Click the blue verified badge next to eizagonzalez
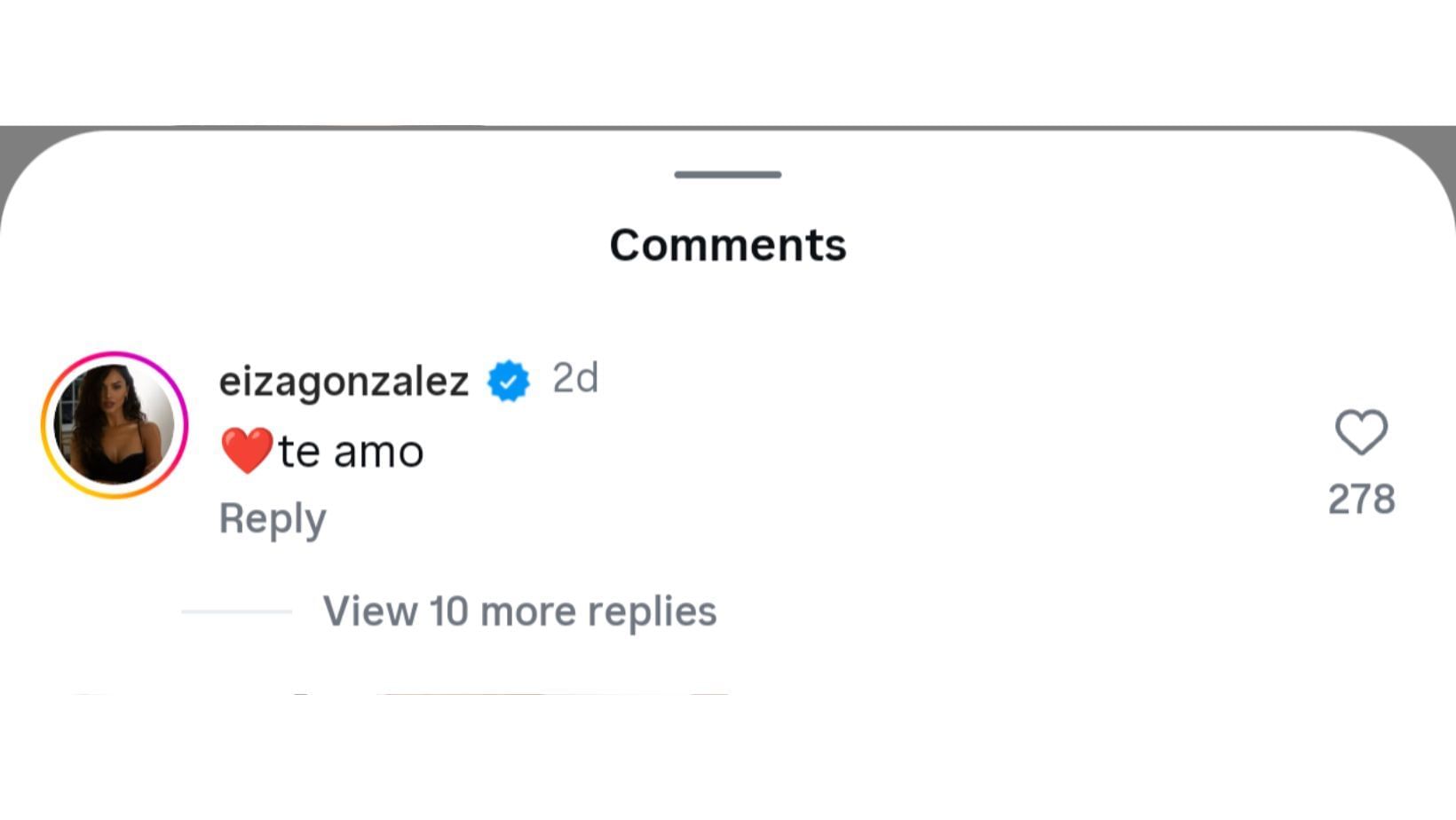Screen dimensions: 1456x820 click(x=509, y=382)
